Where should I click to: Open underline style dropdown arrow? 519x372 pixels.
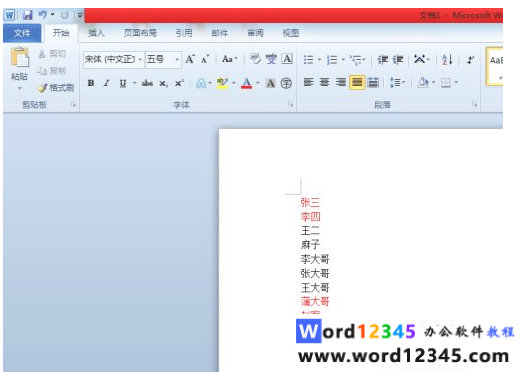point(135,83)
